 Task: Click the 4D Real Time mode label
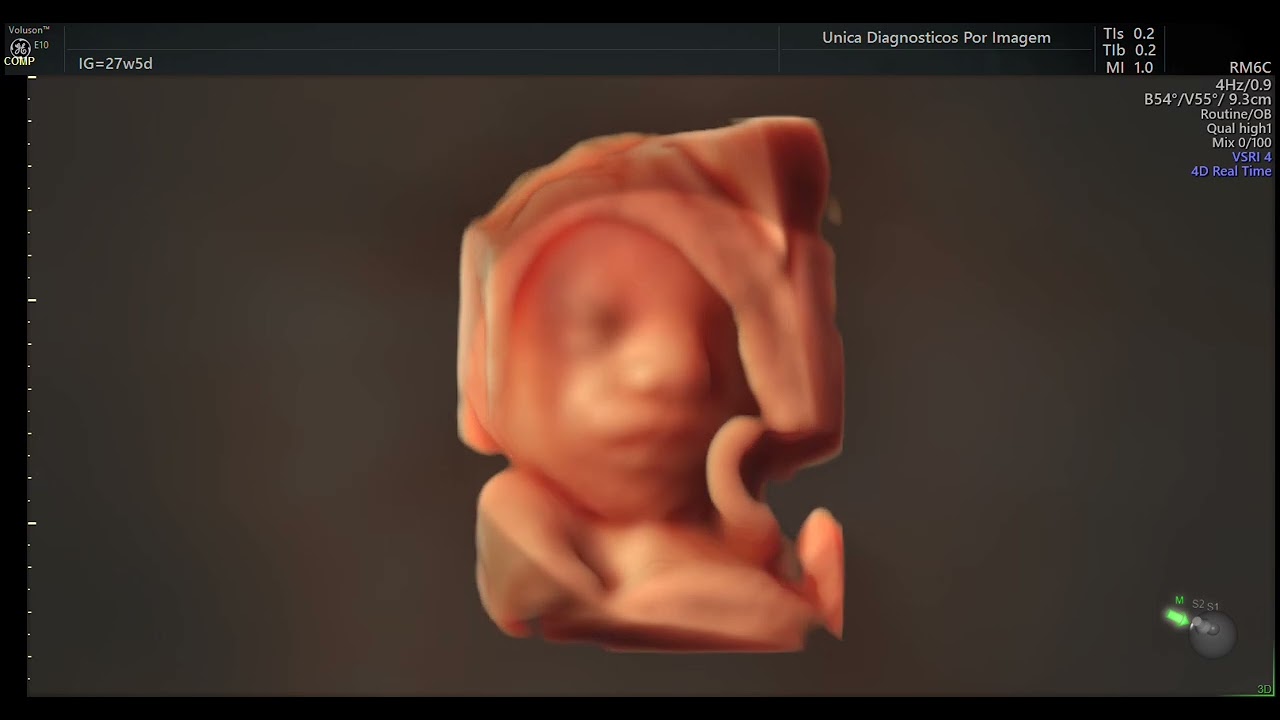[x=1231, y=171]
